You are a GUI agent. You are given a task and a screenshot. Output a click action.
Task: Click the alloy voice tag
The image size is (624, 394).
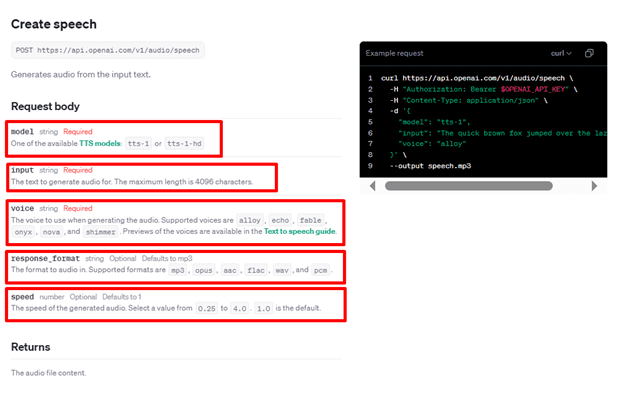point(250,220)
